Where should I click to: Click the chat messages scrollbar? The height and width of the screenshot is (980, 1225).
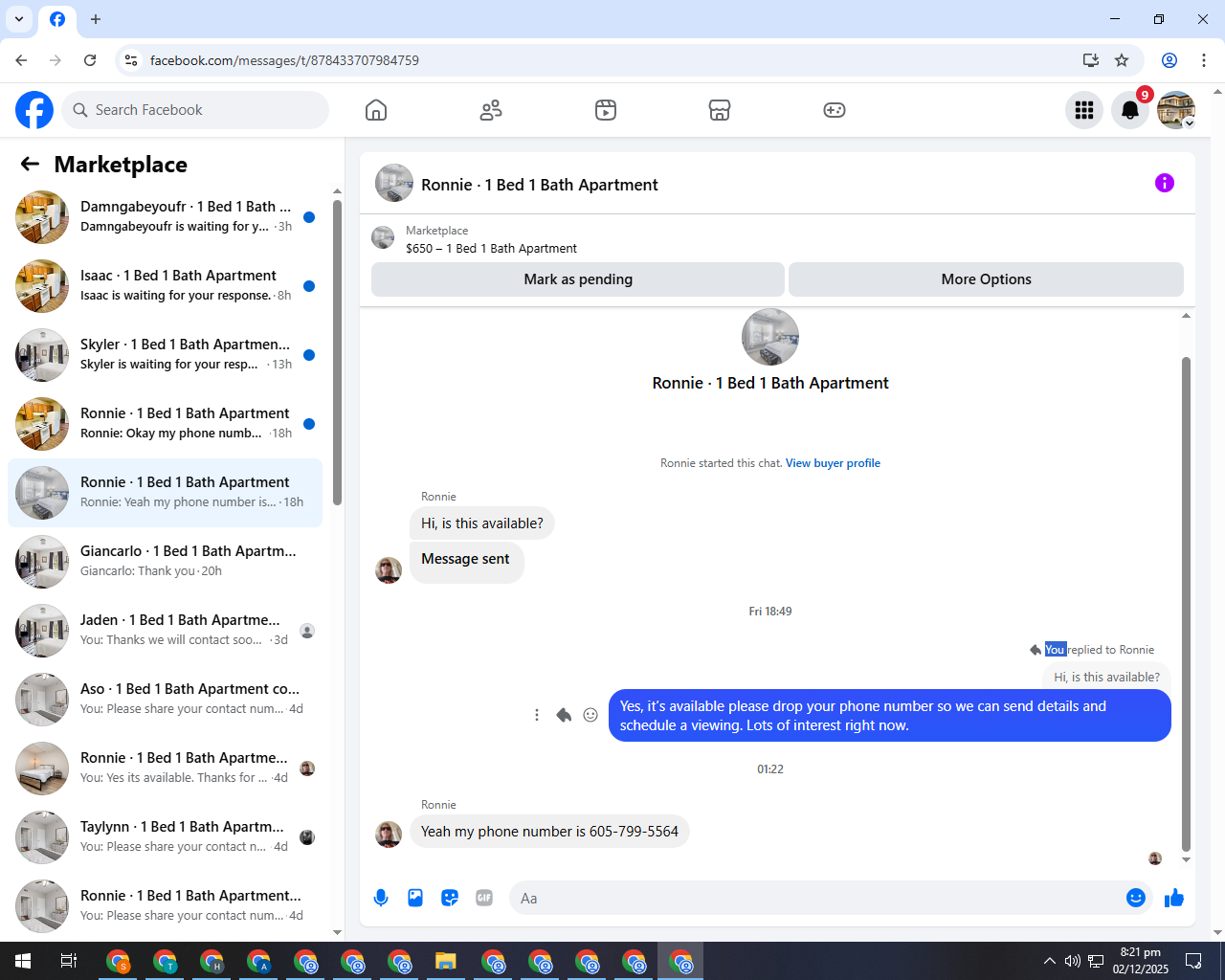1186,603
